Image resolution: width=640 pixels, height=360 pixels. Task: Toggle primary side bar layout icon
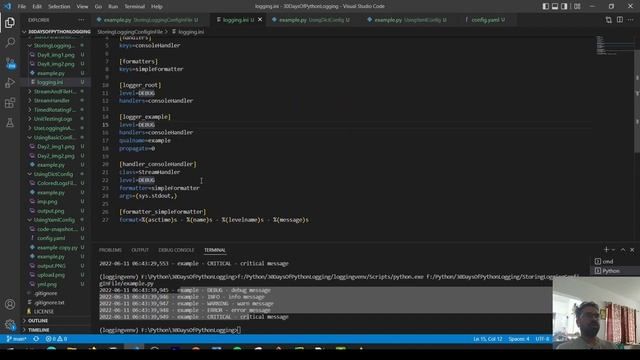click(545, 6)
